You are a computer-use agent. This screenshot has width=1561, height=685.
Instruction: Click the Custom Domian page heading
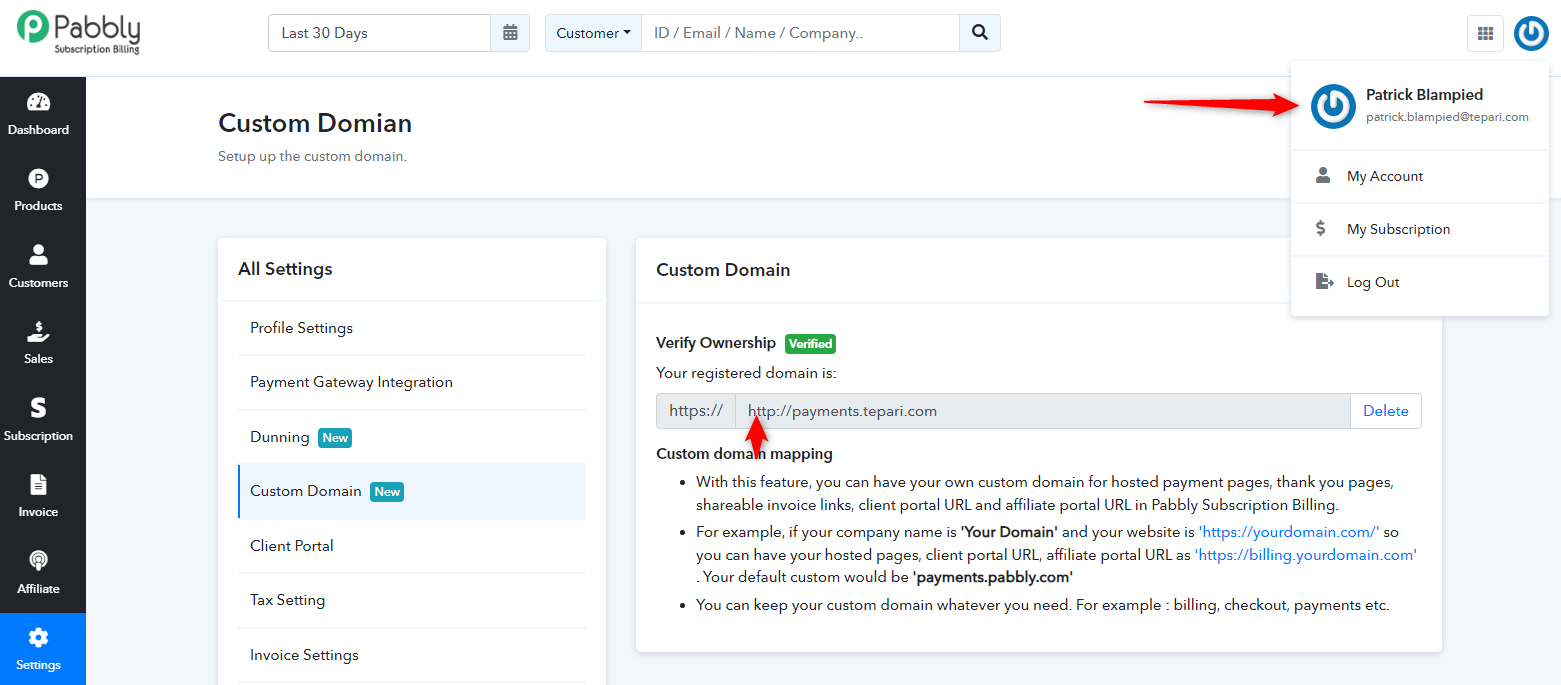pos(315,123)
